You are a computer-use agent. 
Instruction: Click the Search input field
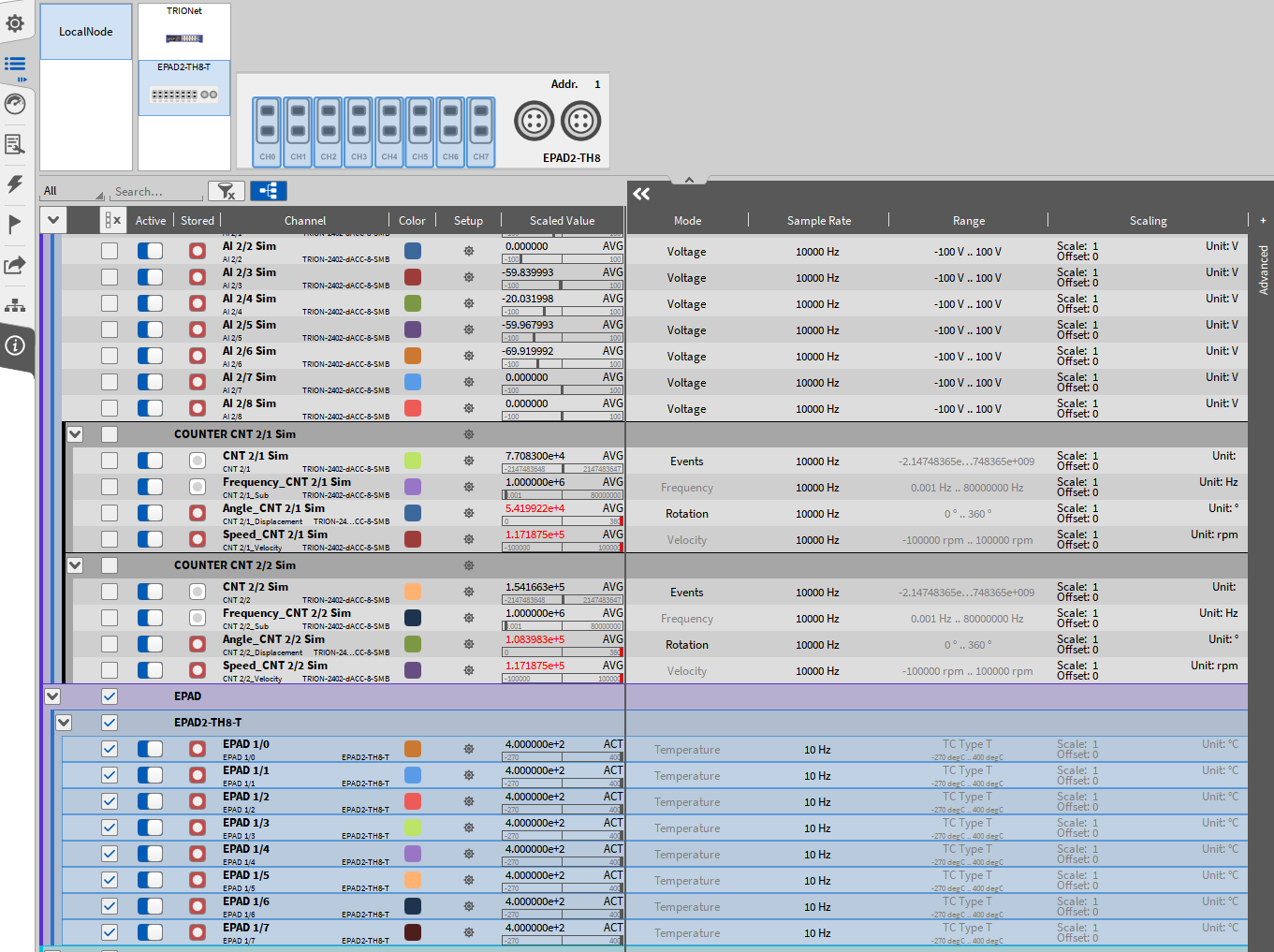[156, 191]
